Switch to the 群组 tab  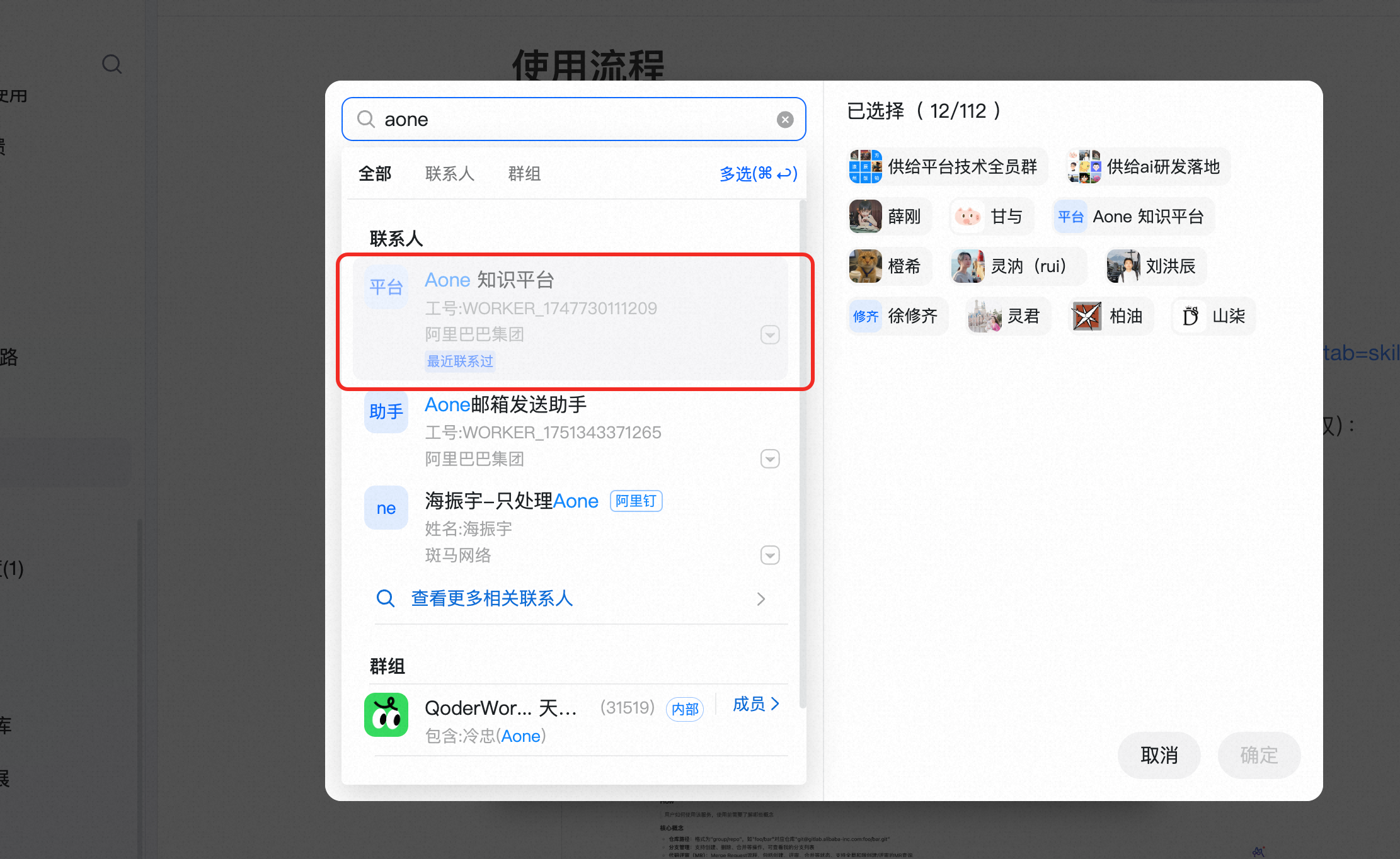click(524, 174)
